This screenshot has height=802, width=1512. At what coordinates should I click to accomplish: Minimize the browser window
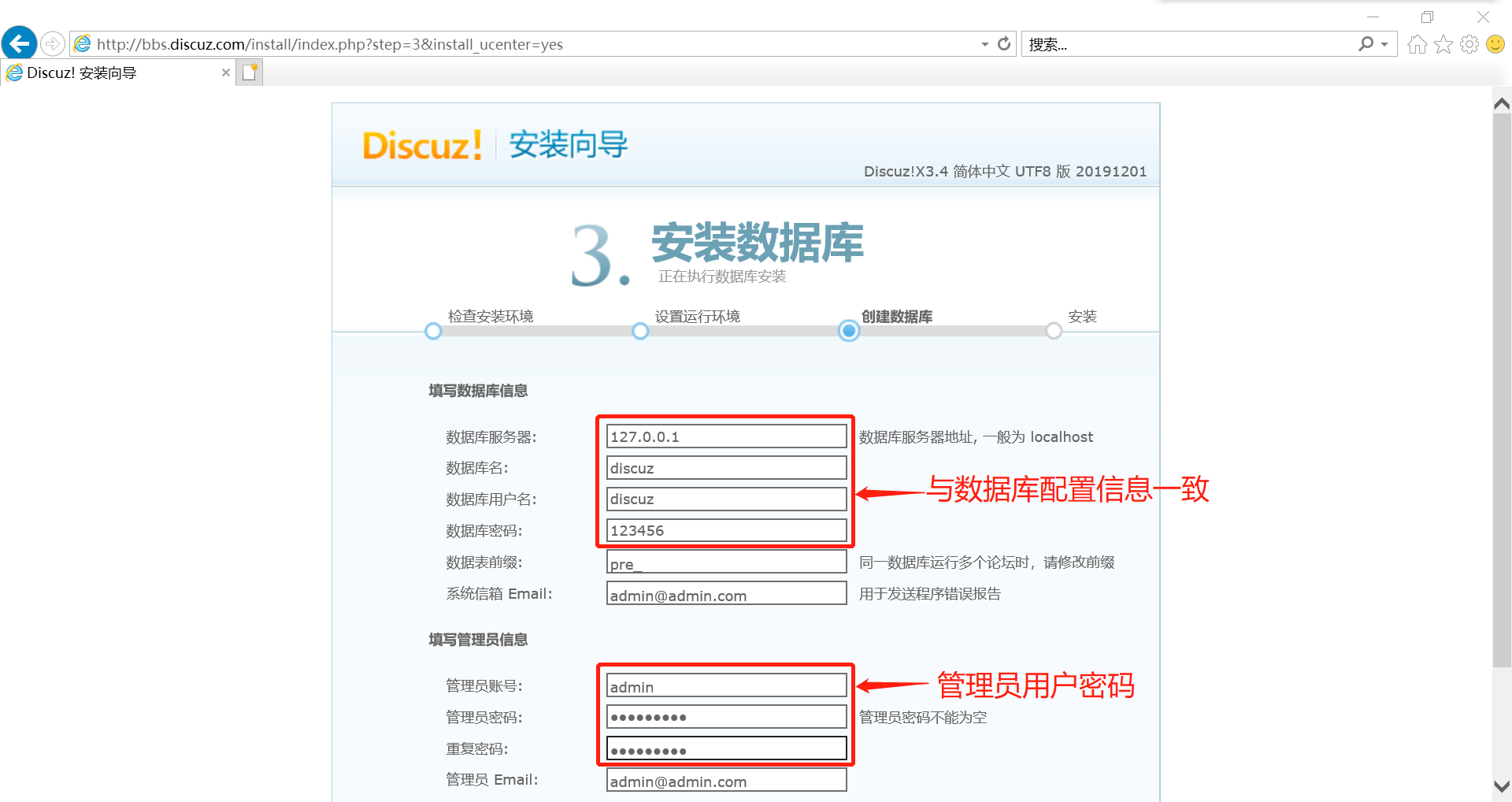coord(1373,17)
